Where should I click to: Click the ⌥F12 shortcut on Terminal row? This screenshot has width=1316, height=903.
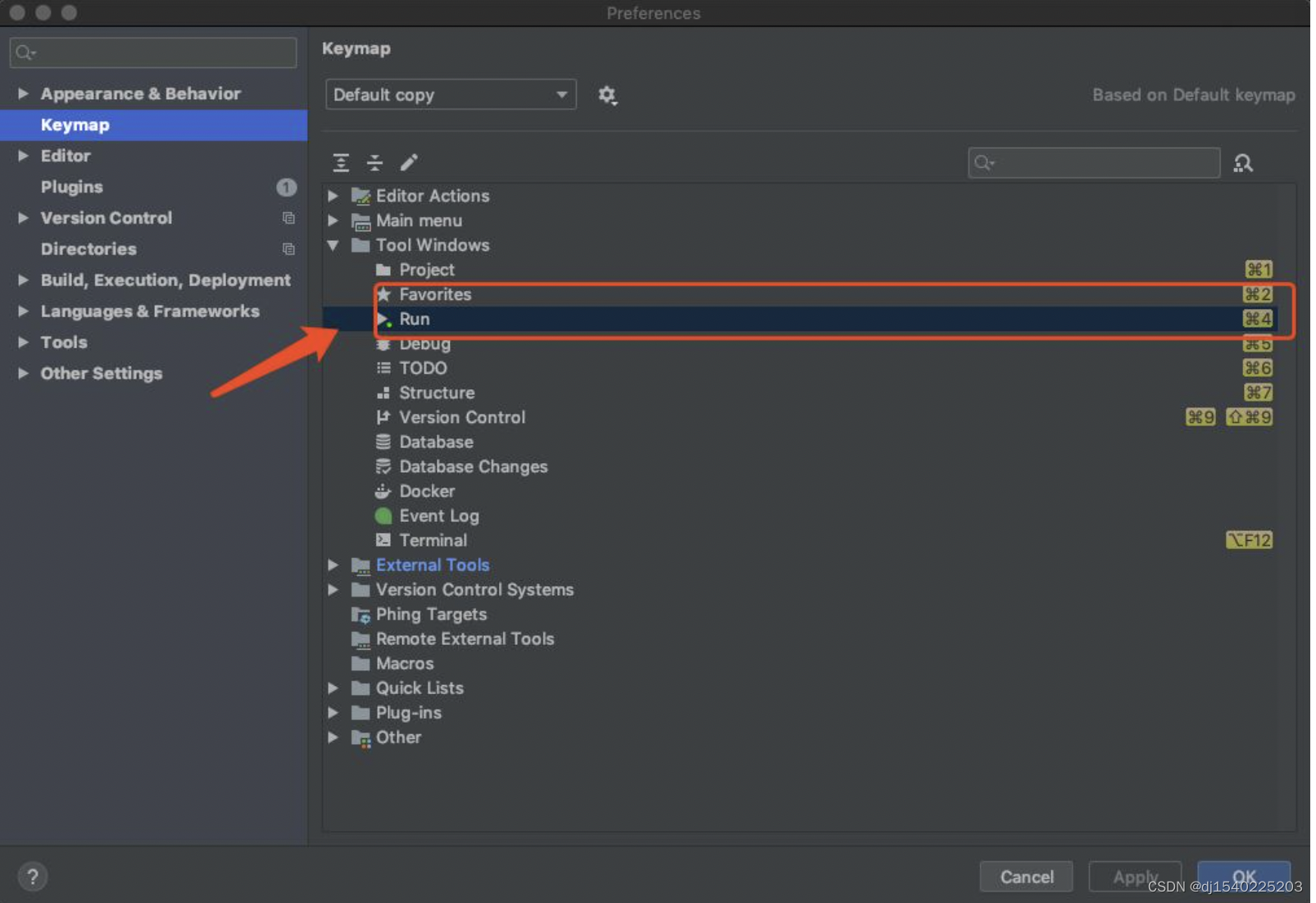1249,540
